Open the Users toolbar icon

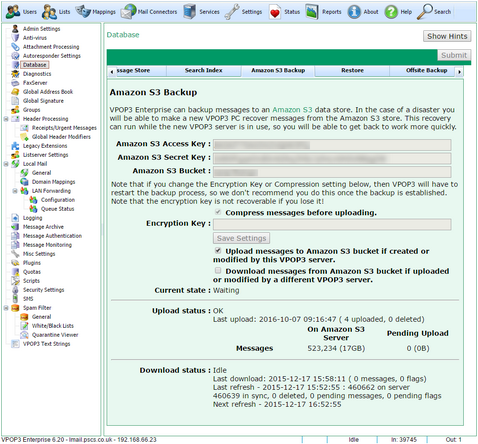pos(13,12)
